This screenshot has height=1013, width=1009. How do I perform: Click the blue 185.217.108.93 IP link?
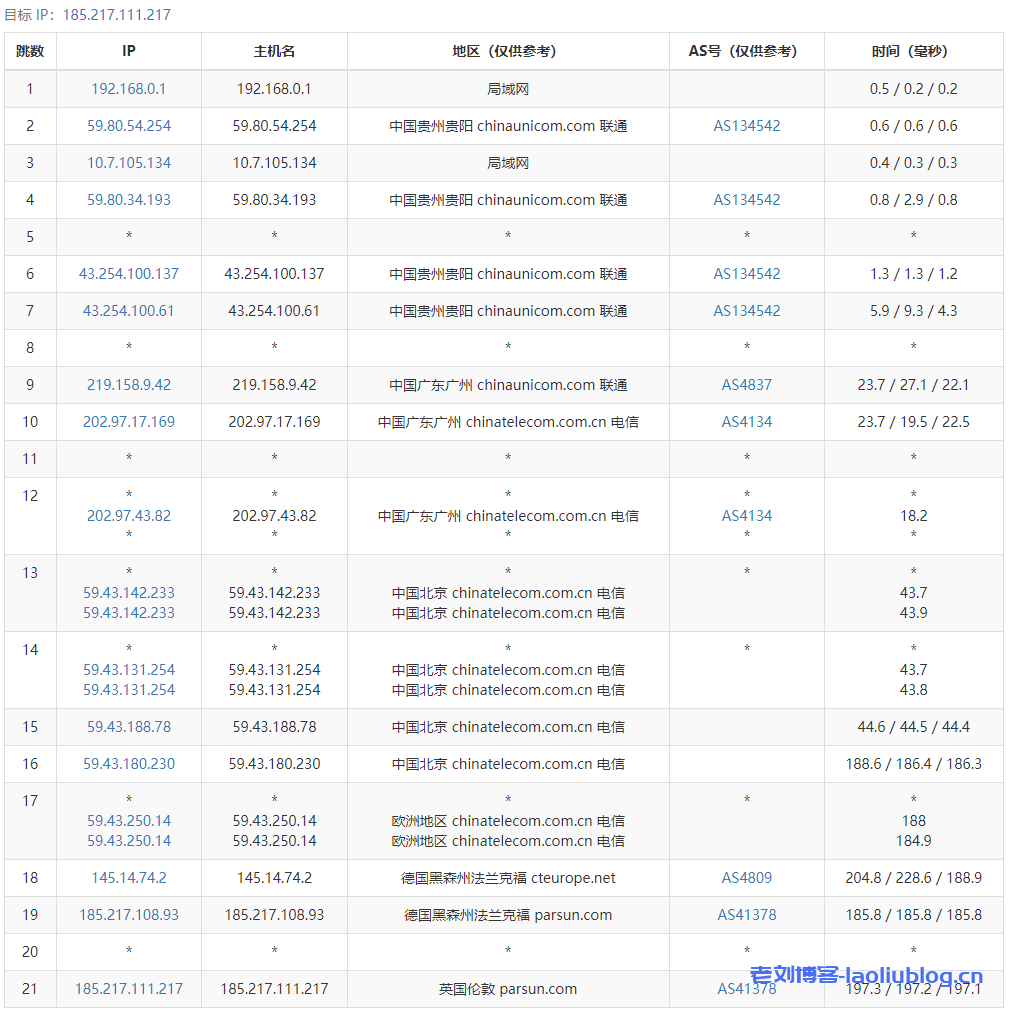(128, 915)
